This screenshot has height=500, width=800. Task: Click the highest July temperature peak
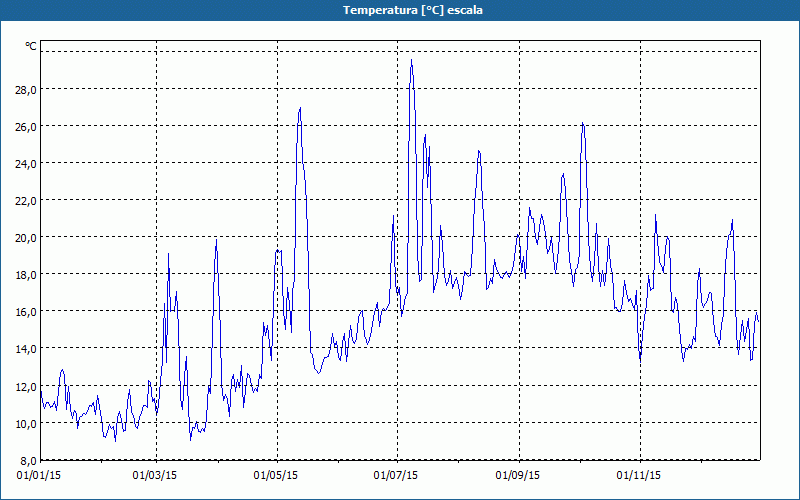(411, 60)
